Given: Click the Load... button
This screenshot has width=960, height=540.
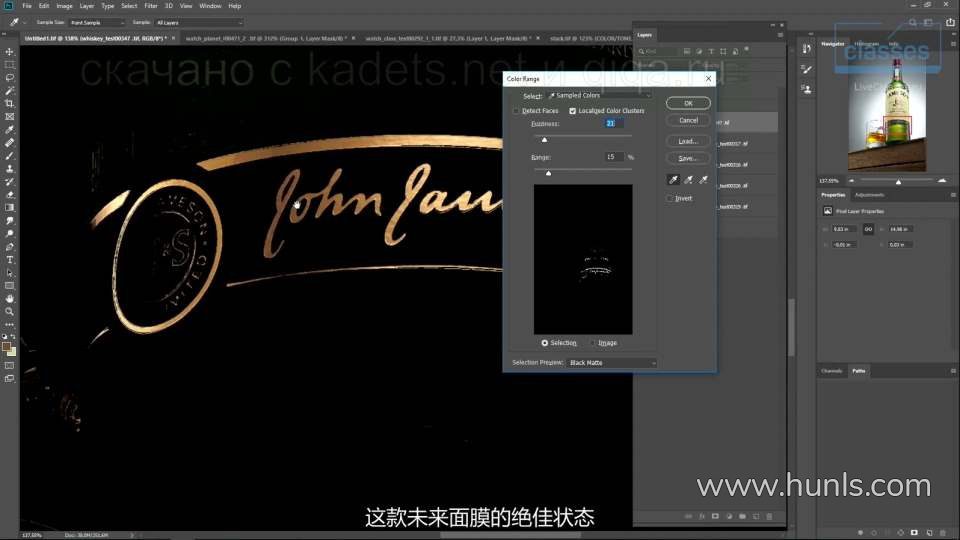Looking at the screenshot, I should (x=688, y=141).
